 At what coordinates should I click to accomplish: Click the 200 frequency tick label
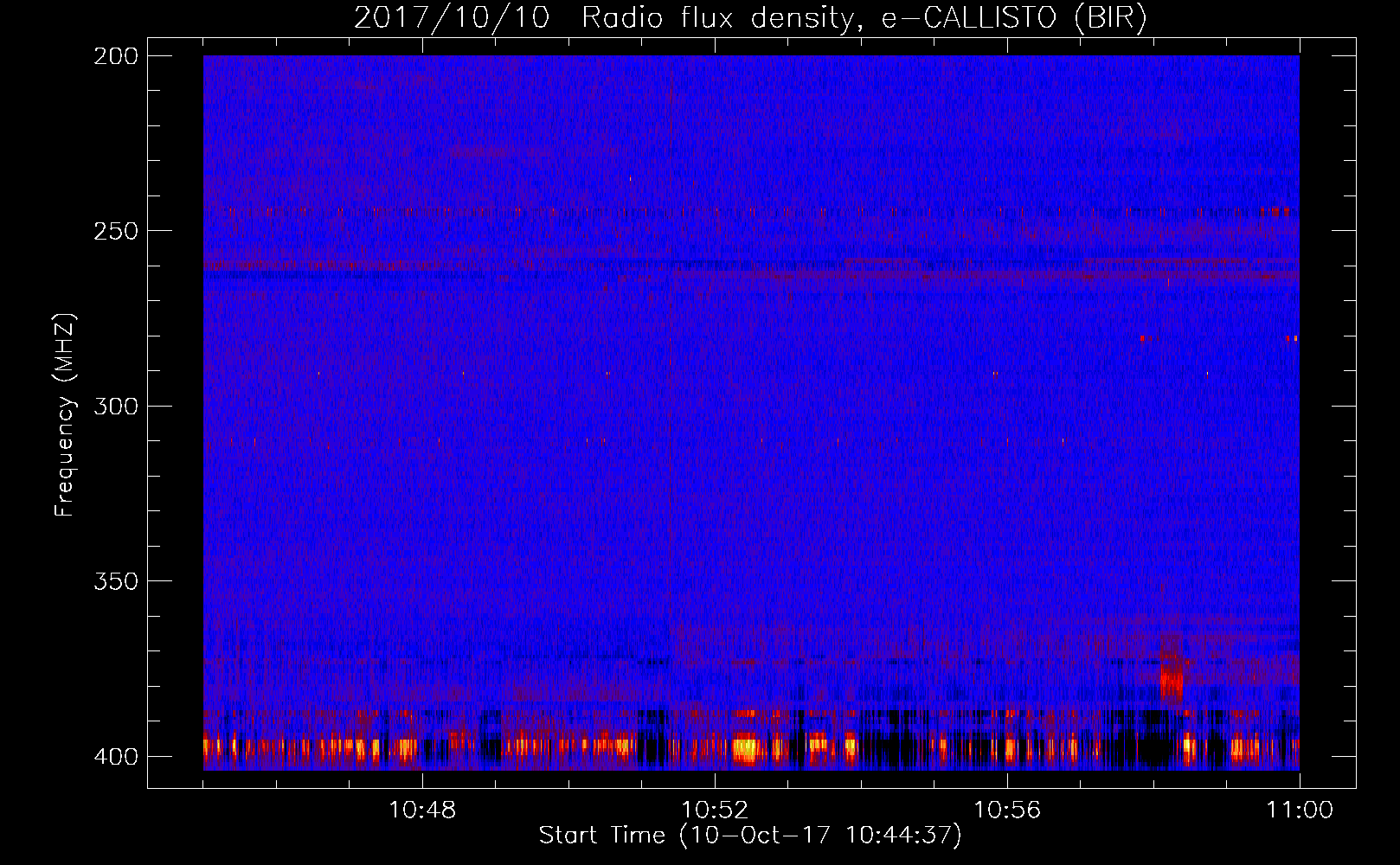coord(116,56)
